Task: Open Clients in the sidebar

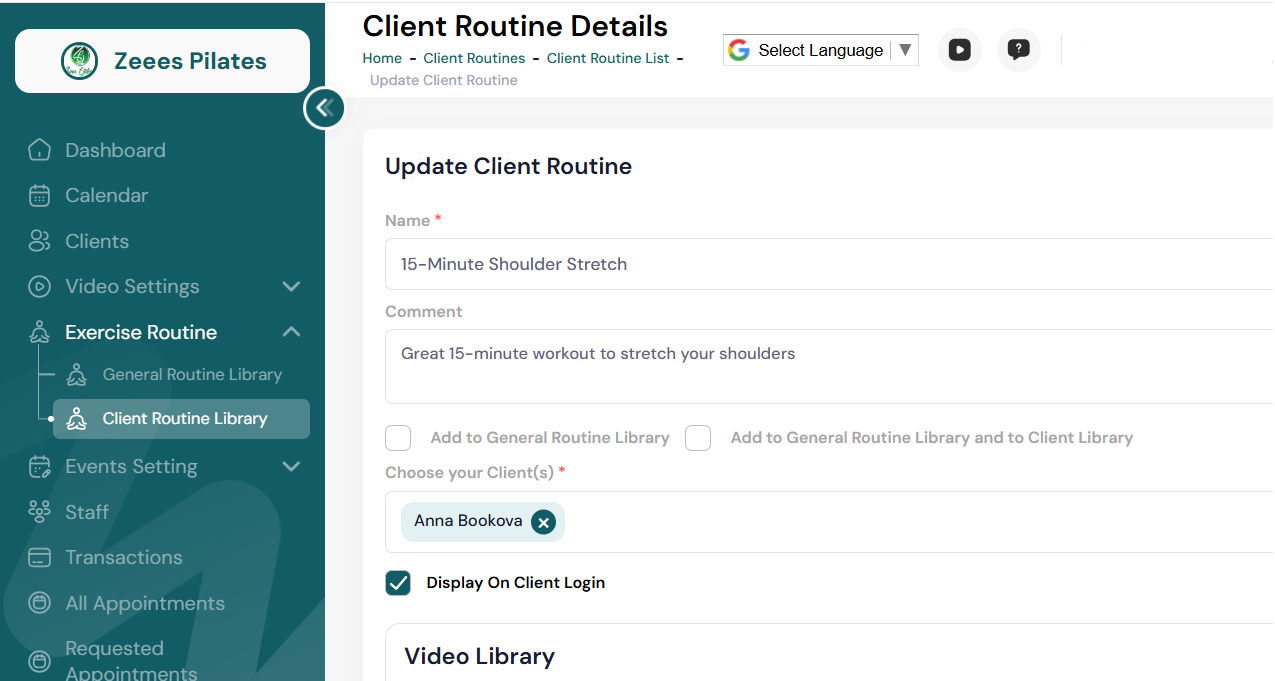Action: [97, 241]
